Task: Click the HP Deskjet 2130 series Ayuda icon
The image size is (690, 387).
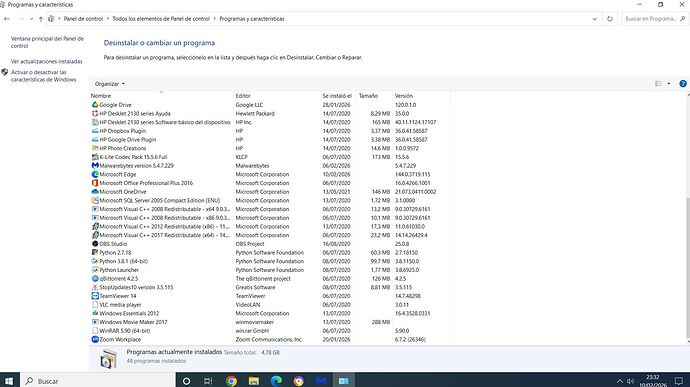Action: coord(95,114)
